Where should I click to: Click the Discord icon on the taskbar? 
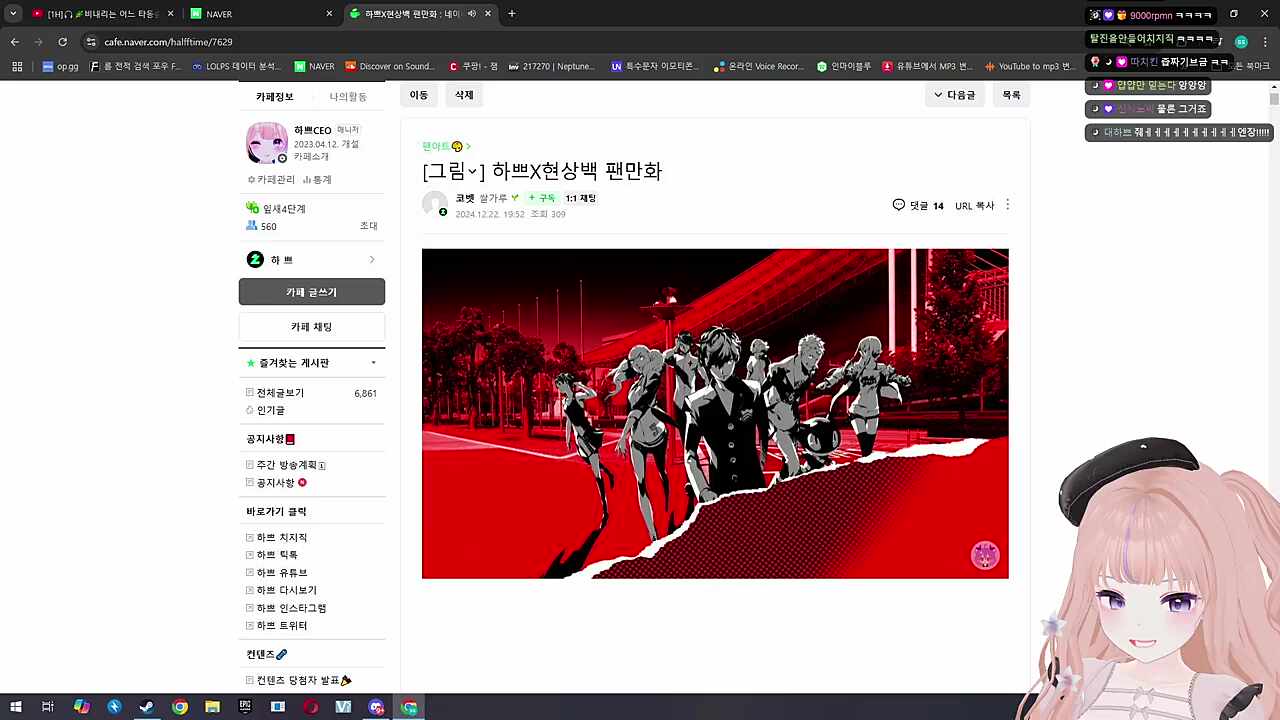376,707
